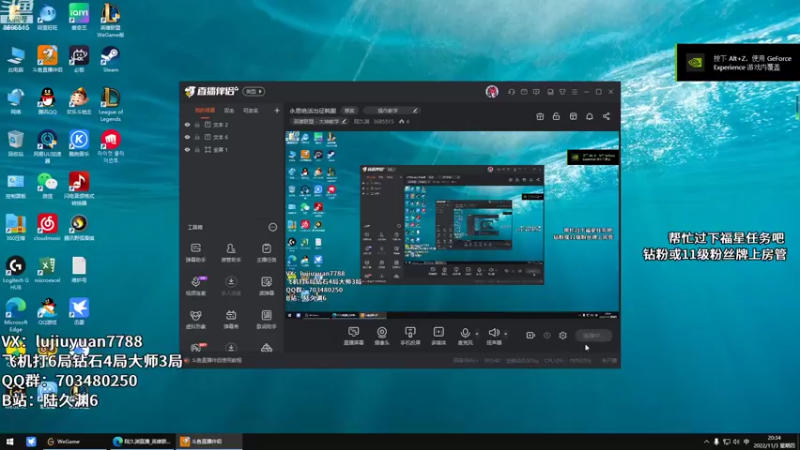Add 手机投屏 phone cast source
Viewport: 800px width, 450px height.
coord(410,336)
